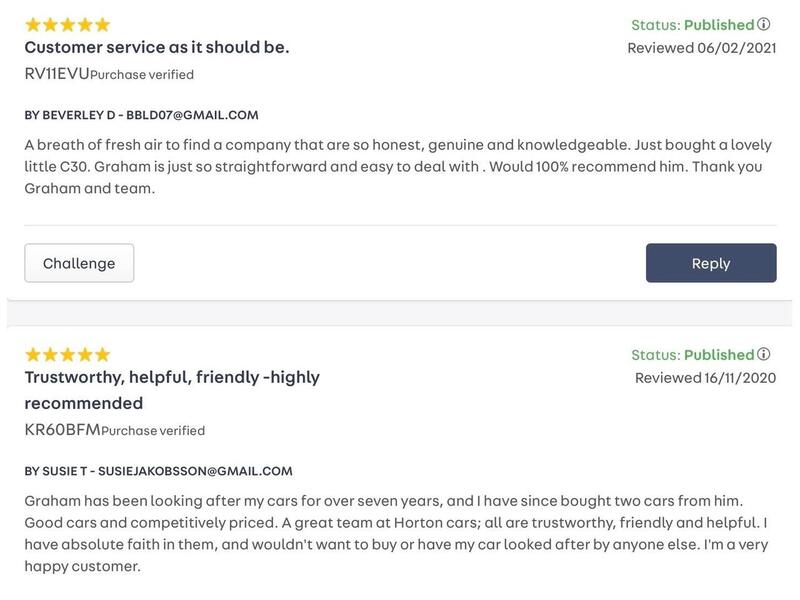Click Beverley's review body text
Screen dimensions: 800x600
(x=398, y=166)
